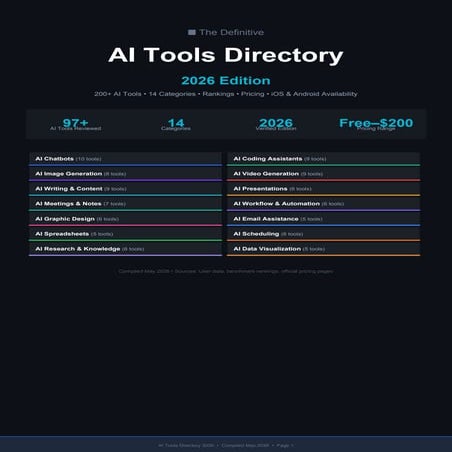Image resolution: width=452 pixels, height=452 pixels.
Task: Jump to AI Email Assistance category
Action: pos(323,219)
